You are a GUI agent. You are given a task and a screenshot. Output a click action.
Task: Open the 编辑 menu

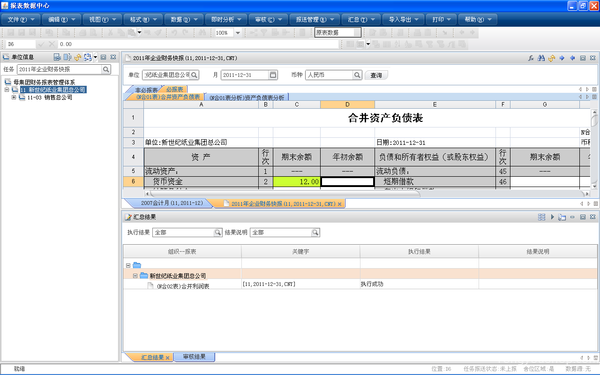[x=61, y=19]
